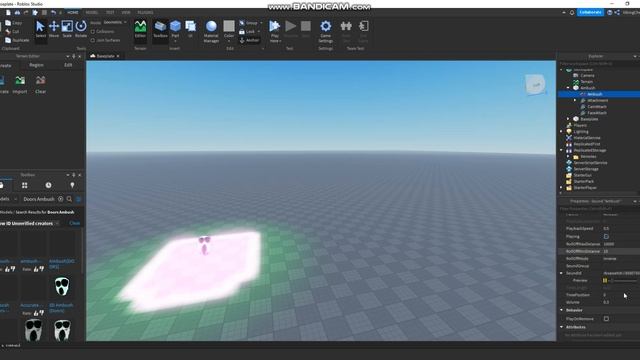Open the Edit tab in Terrain Editor
Image resolution: width=640 pixels, height=360 pixels.
coord(68,65)
